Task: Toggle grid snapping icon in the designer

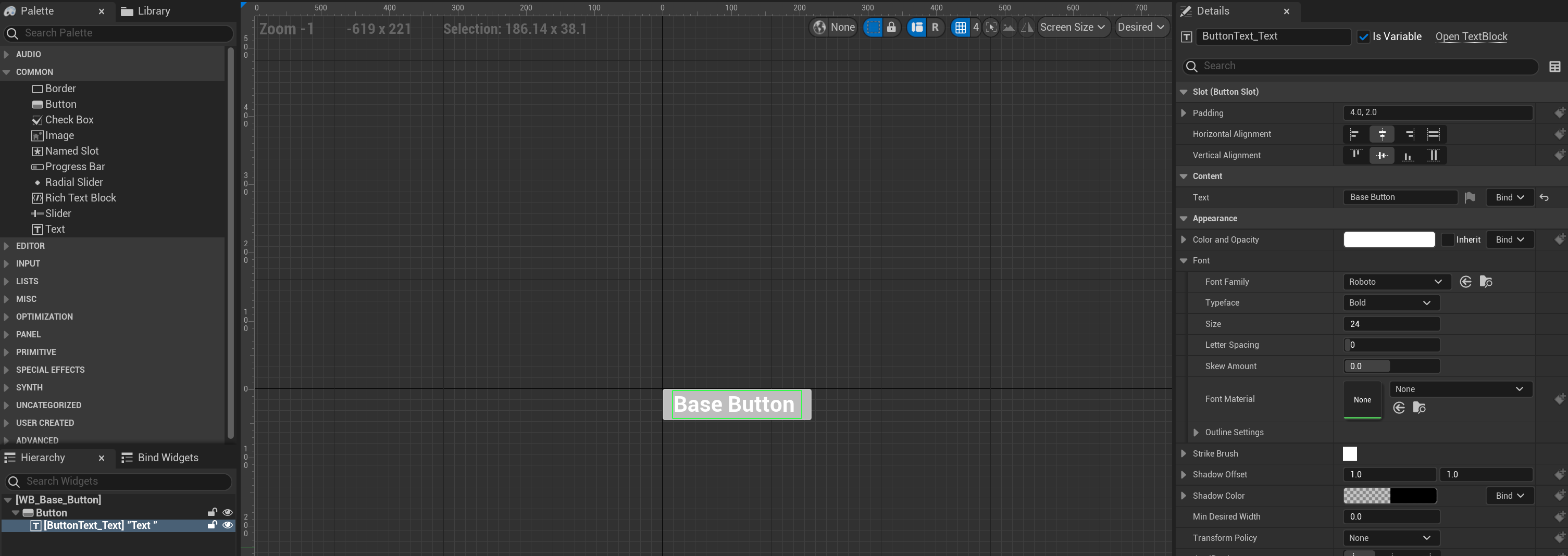Action: (960, 28)
